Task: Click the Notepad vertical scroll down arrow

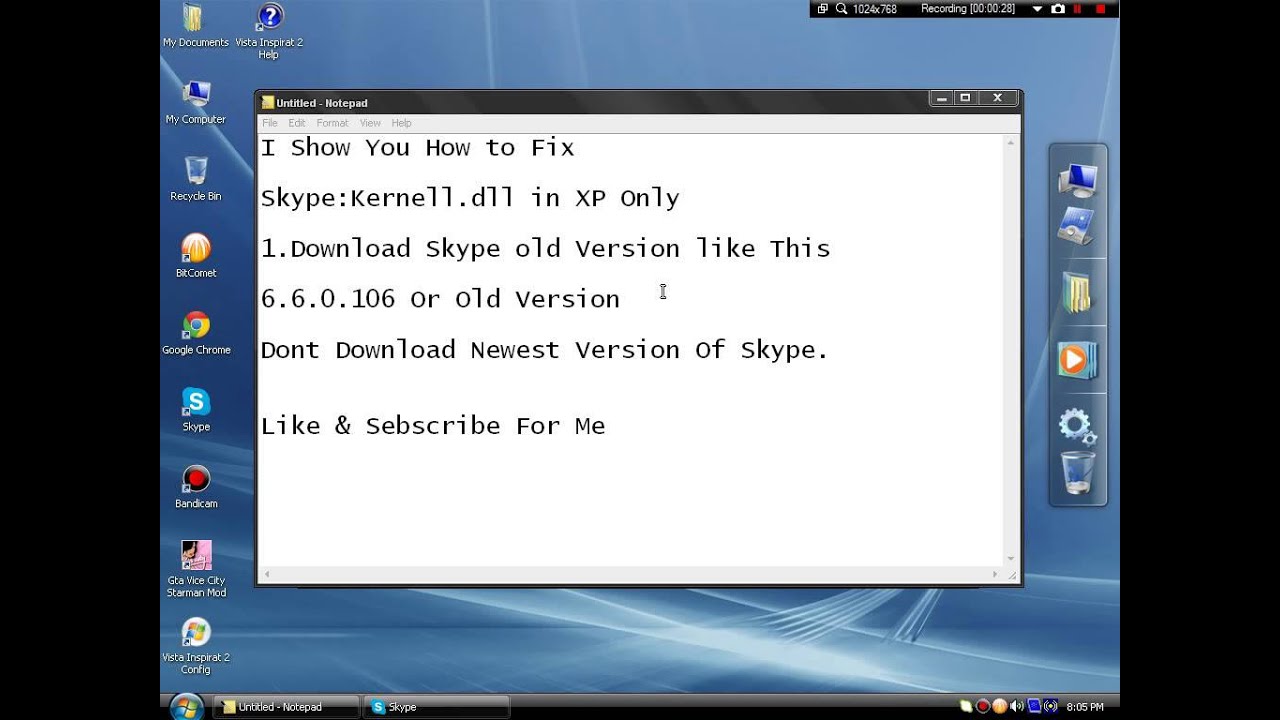Action: click(x=1011, y=558)
